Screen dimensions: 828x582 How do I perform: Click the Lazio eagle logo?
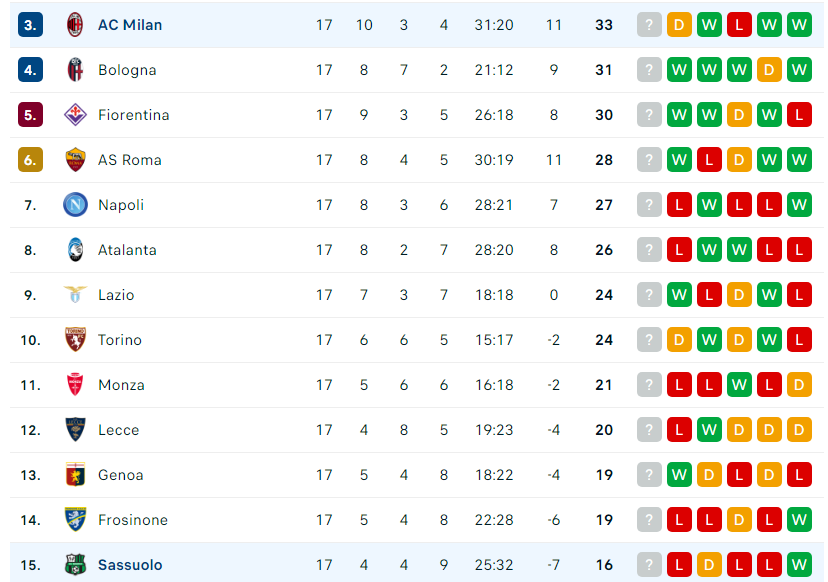[x=75, y=295]
